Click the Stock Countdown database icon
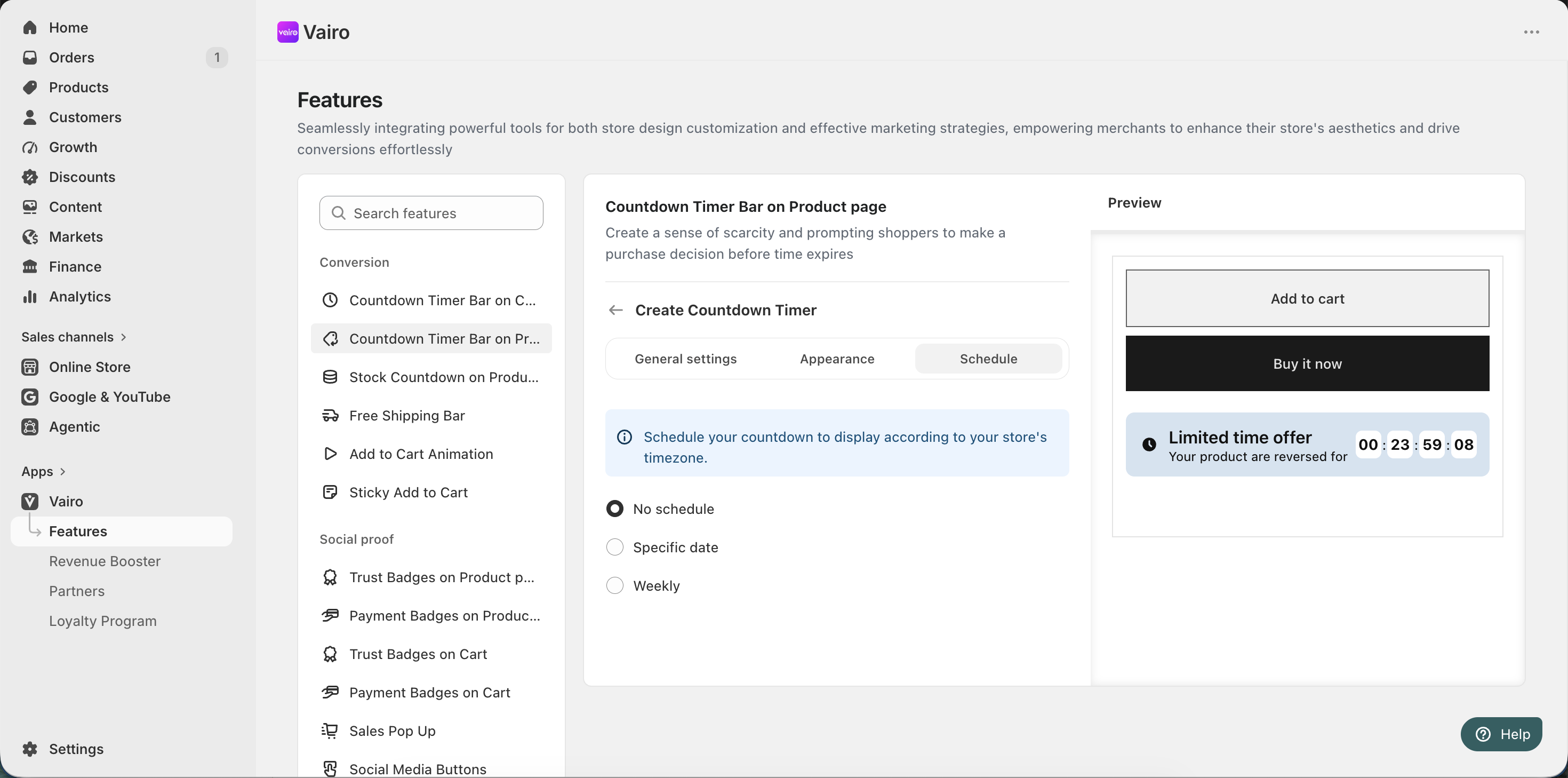Viewport: 1568px width, 778px height. point(330,377)
